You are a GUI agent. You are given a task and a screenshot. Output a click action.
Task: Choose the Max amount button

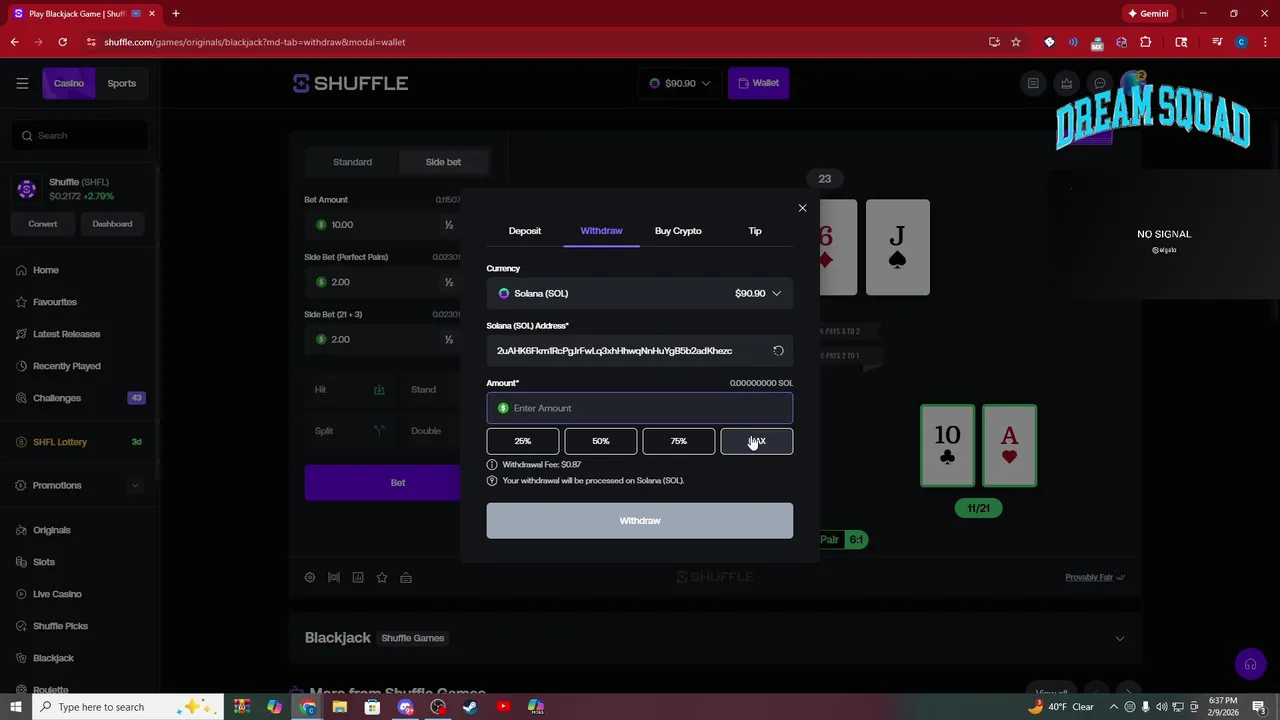[757, 441]
